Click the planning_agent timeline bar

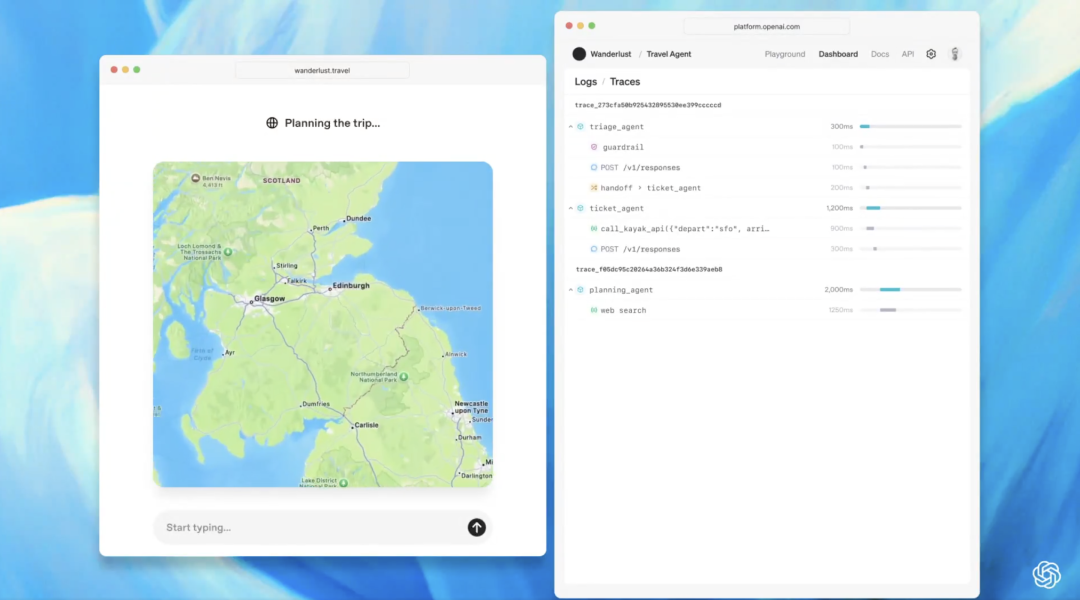[x=911, y=290]
